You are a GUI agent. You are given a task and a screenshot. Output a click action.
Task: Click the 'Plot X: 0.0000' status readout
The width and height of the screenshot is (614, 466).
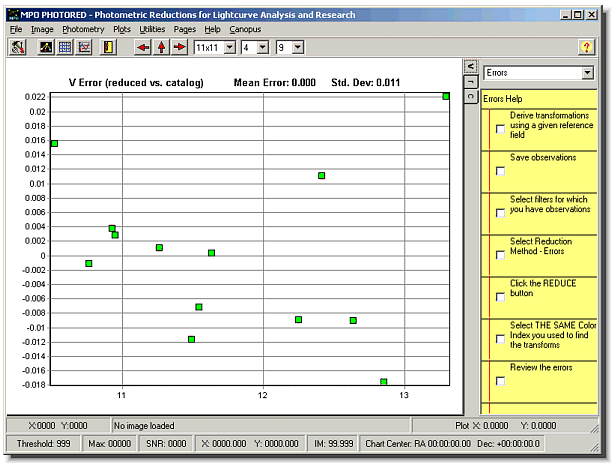(481, 426)
